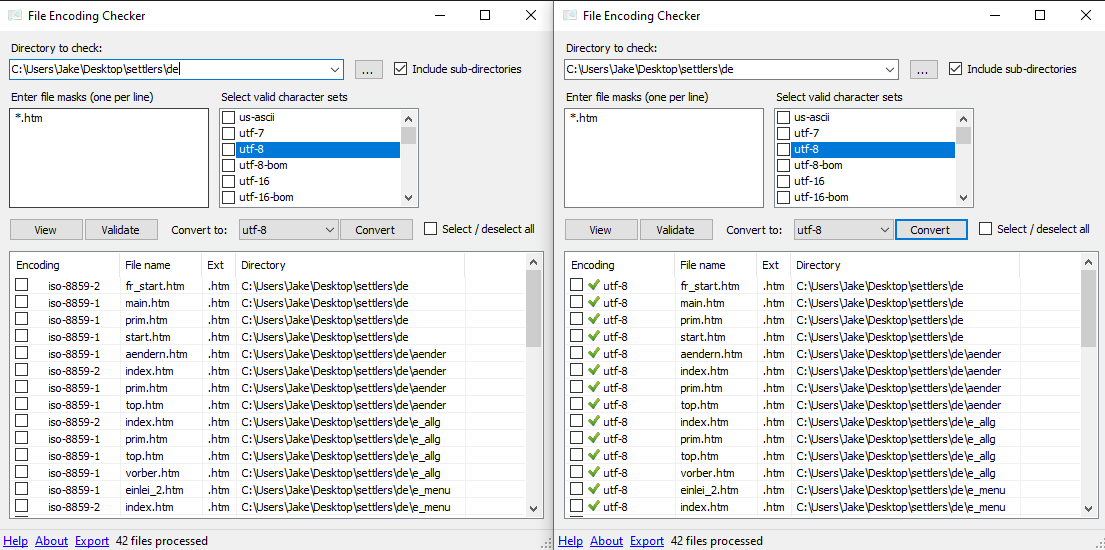Click the Validate button in right window
The image size is (1105, 550).
(675, 230)
